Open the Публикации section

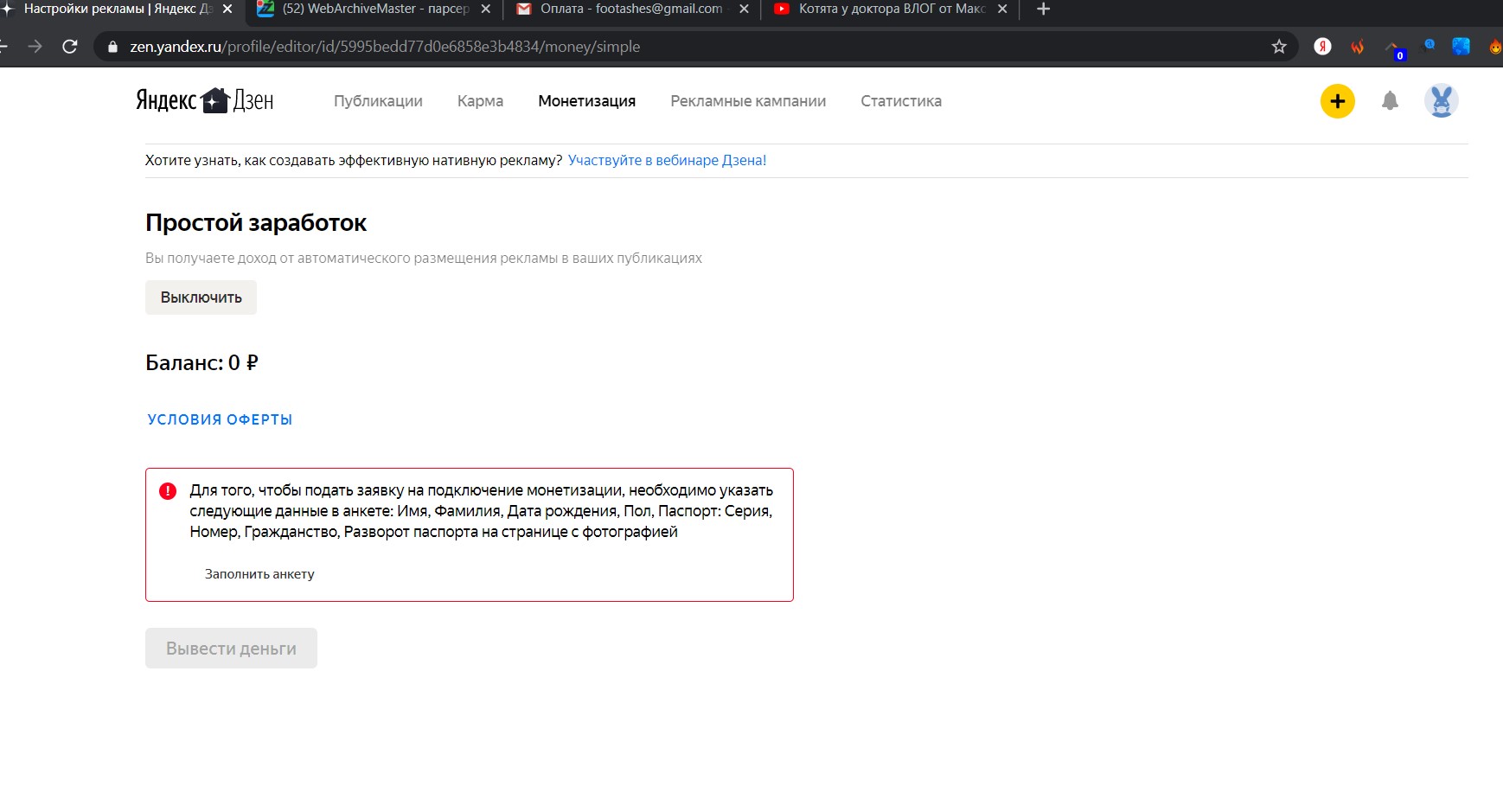tap(378, 101)
